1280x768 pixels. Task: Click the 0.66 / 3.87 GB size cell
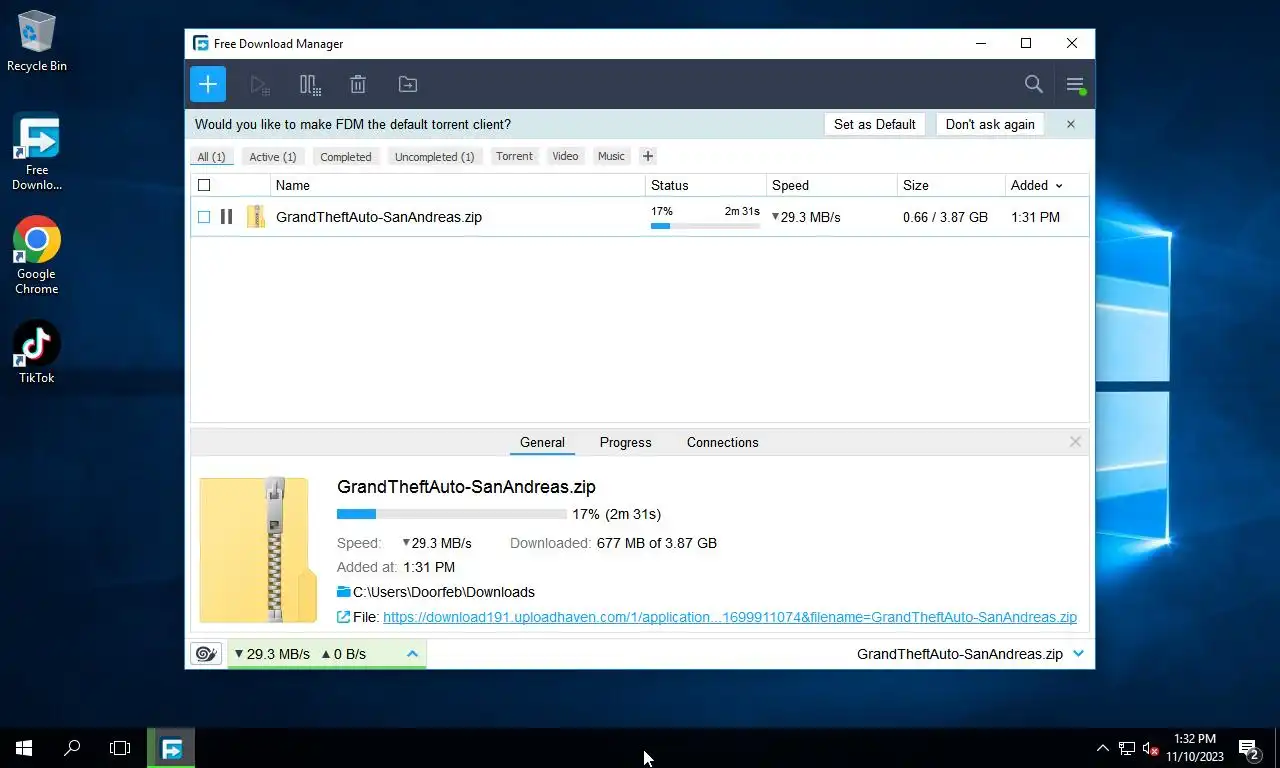pyautogui.click(x=945, y=217)
